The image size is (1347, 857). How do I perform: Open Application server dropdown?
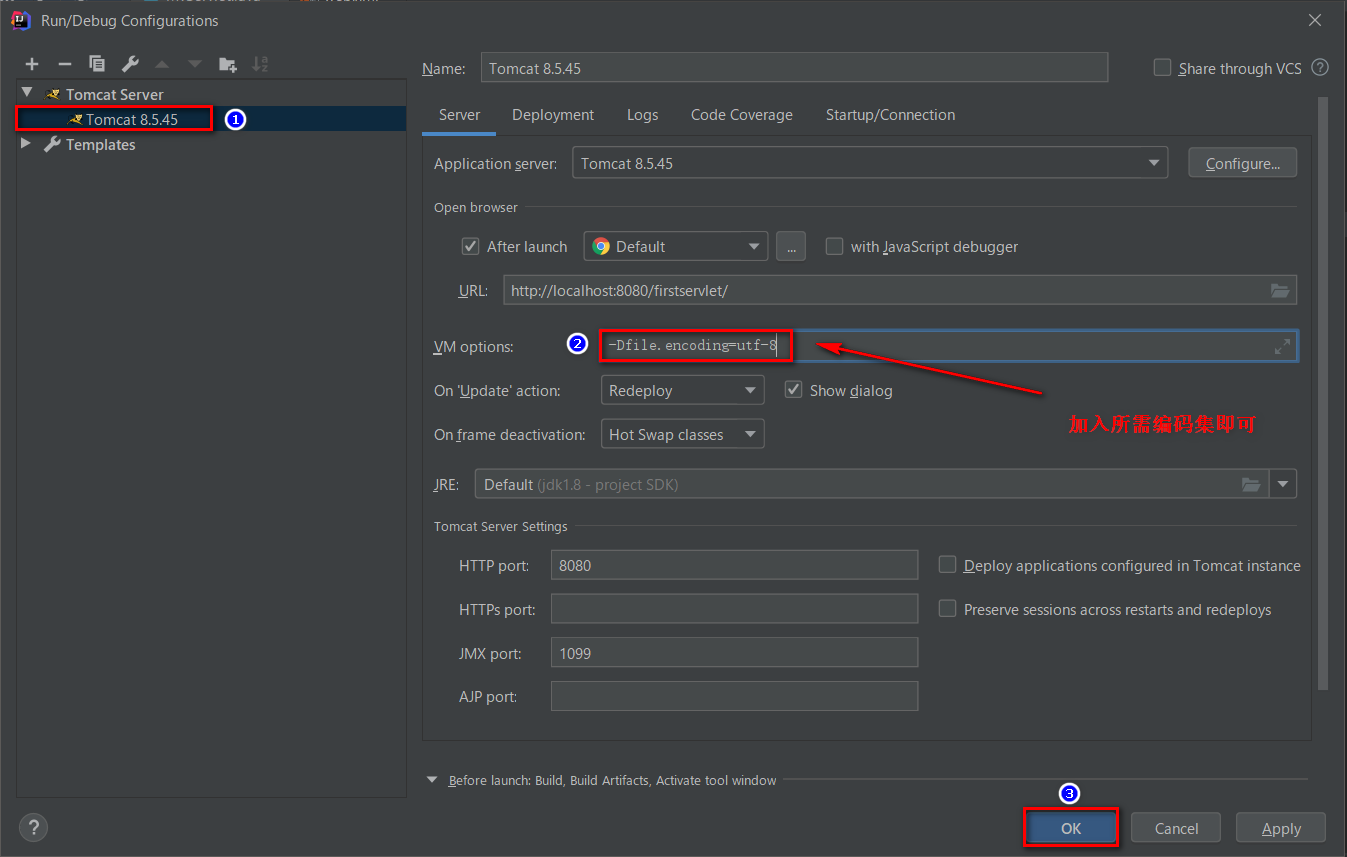click(x=869, y=163)
